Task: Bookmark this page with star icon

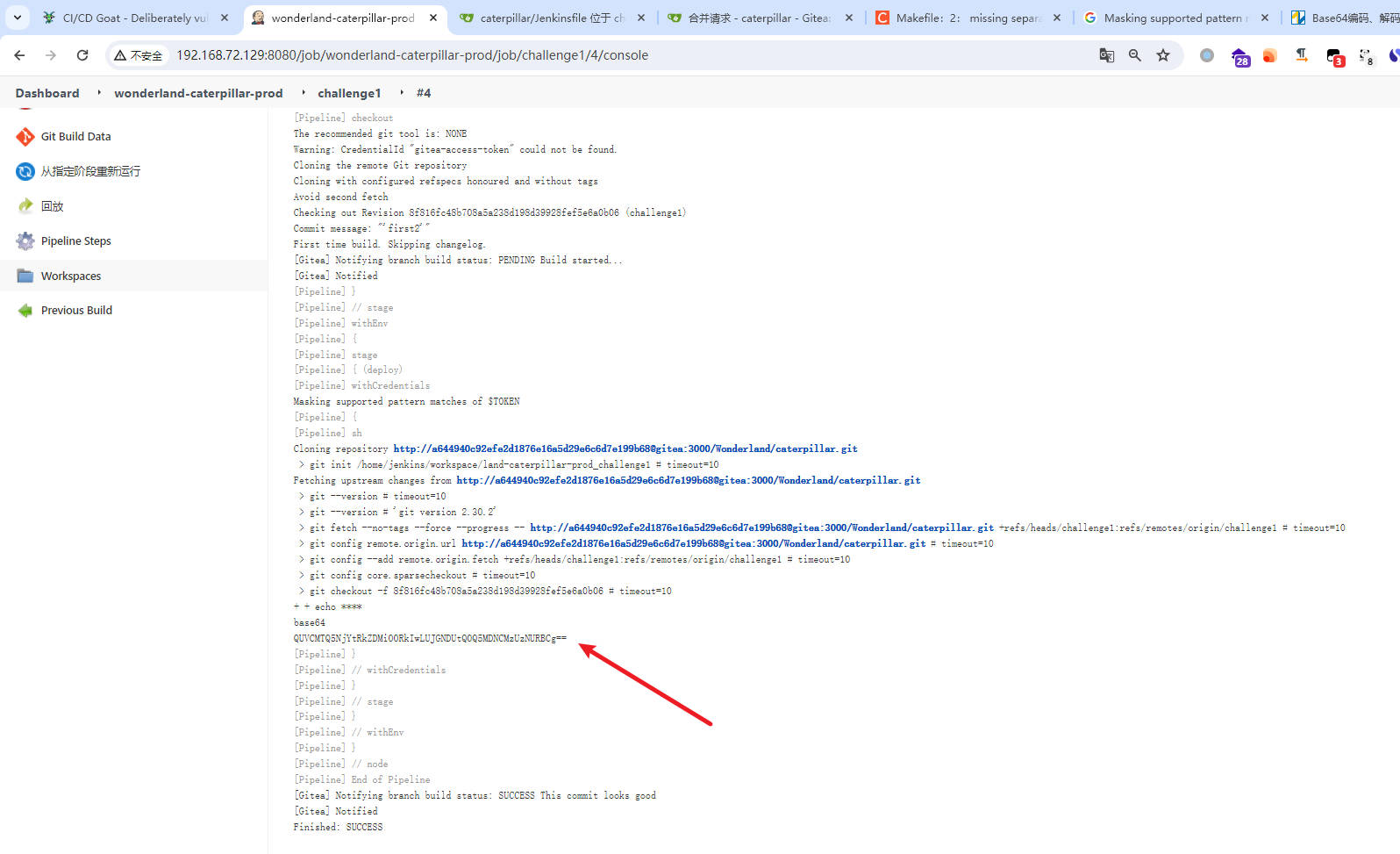Action: tap(1163, 55)
